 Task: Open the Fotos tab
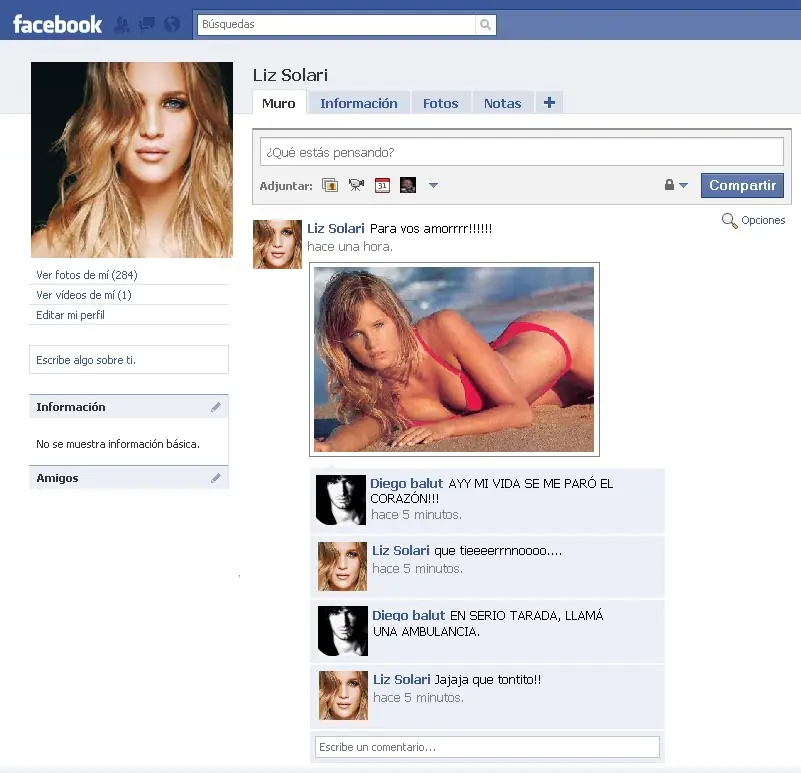tap(440, 103)
